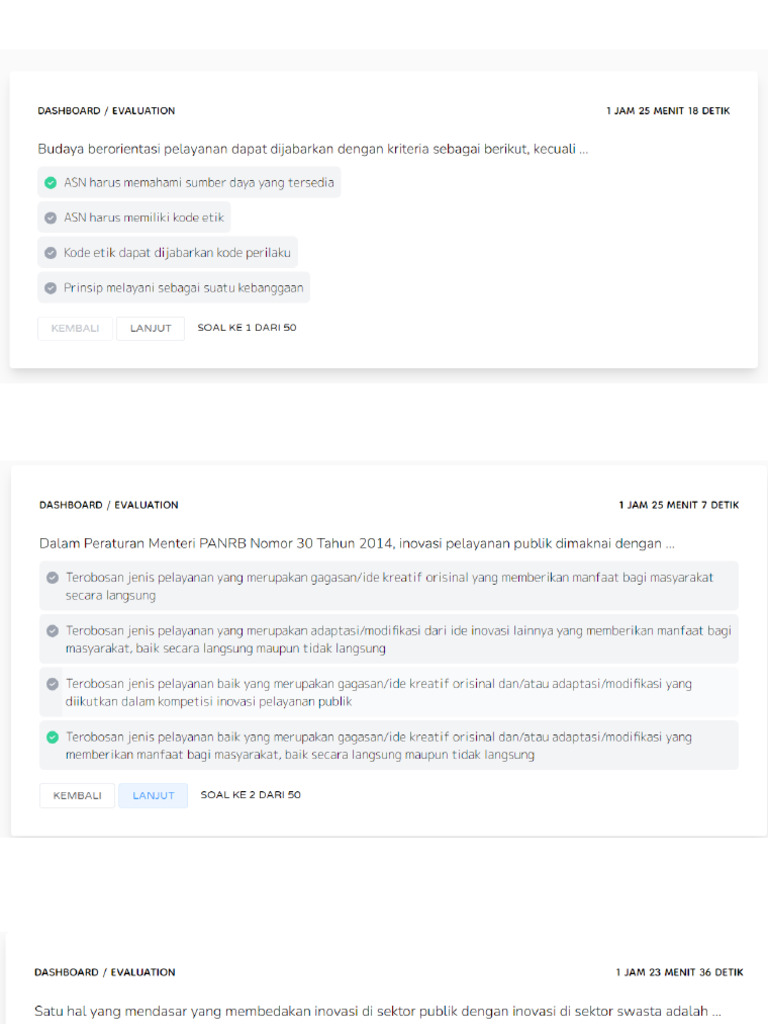Screen dimensions: 768x1024
Task: Open DASHBOARD / EVALUATION breadcrumb in first card
Action: (106, 111)
